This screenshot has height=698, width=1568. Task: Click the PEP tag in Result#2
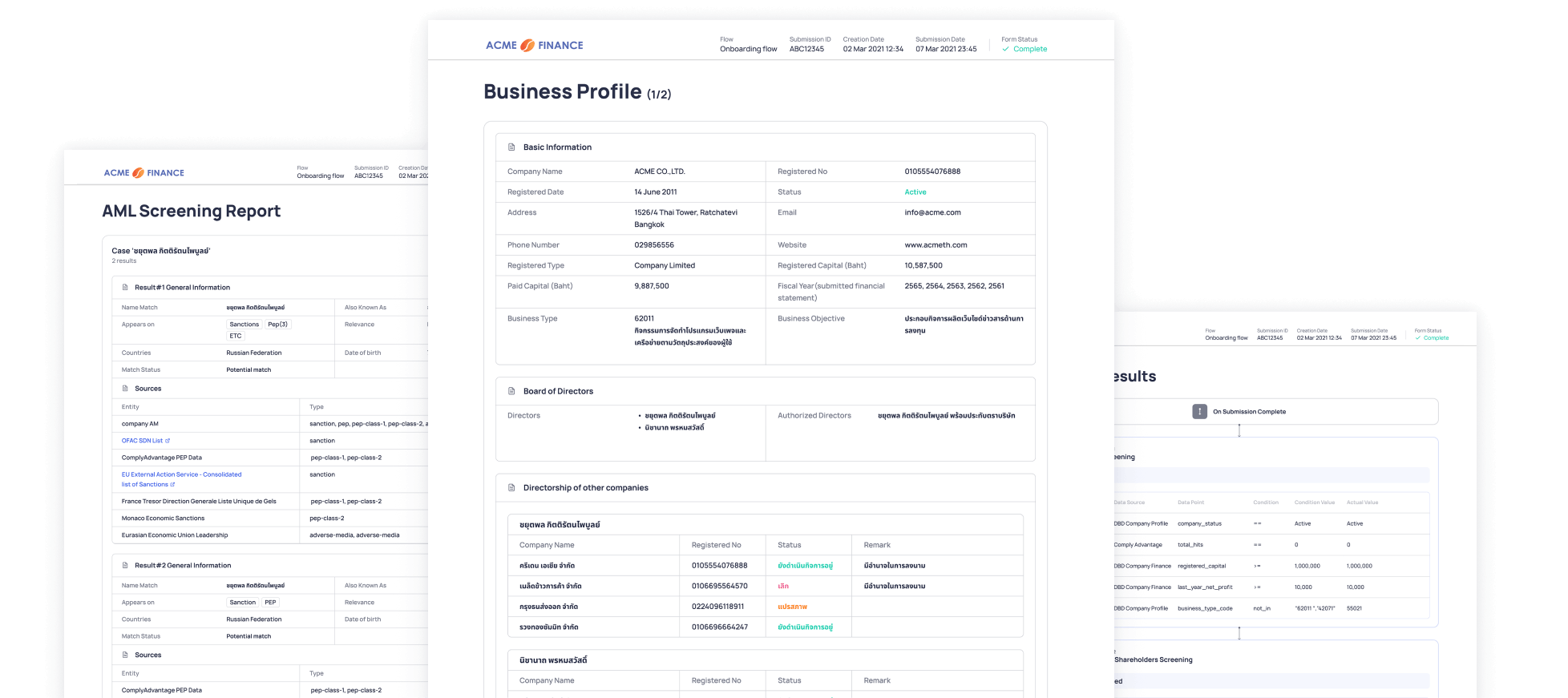pos(270,603)
